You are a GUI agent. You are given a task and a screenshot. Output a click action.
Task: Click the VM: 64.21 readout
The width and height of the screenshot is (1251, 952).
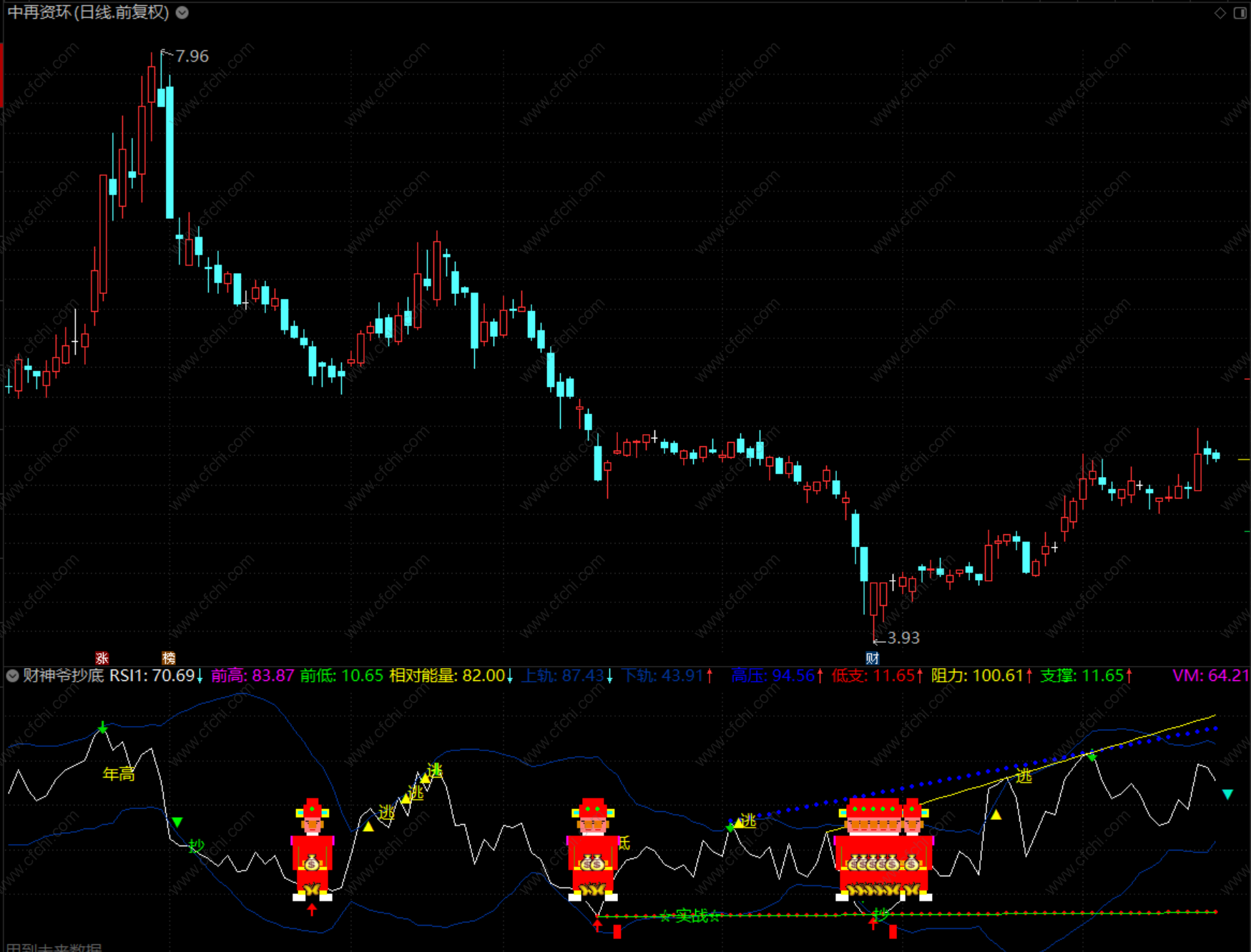point(1211,675)
